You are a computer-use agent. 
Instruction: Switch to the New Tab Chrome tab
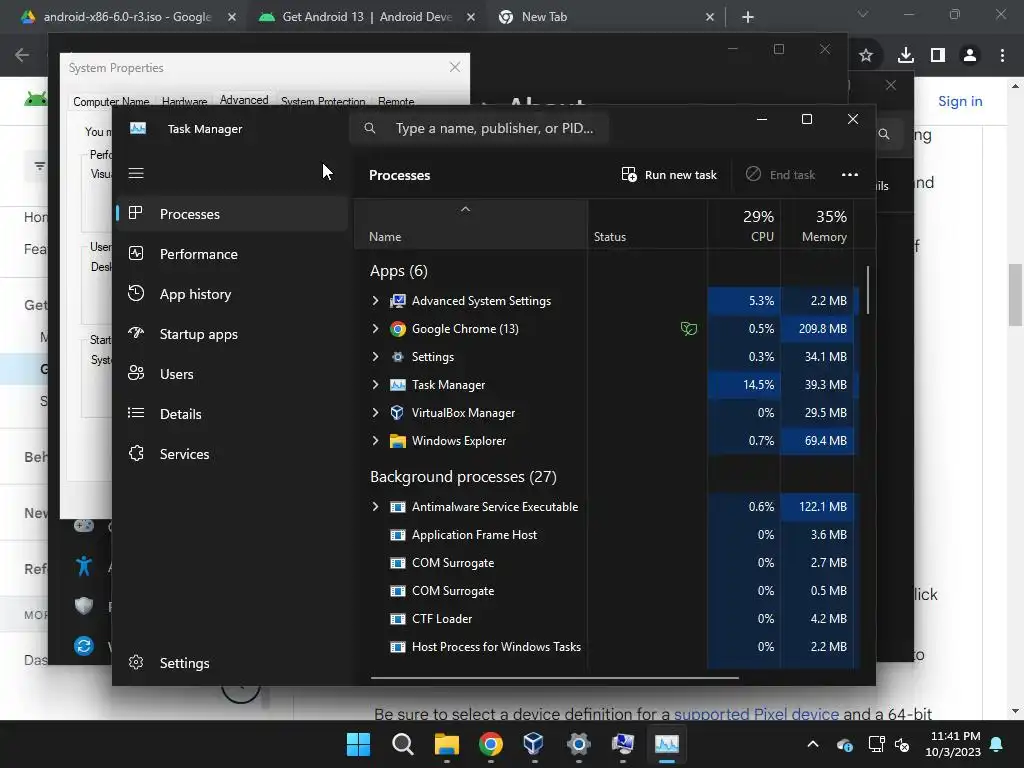tap(605, 17)
